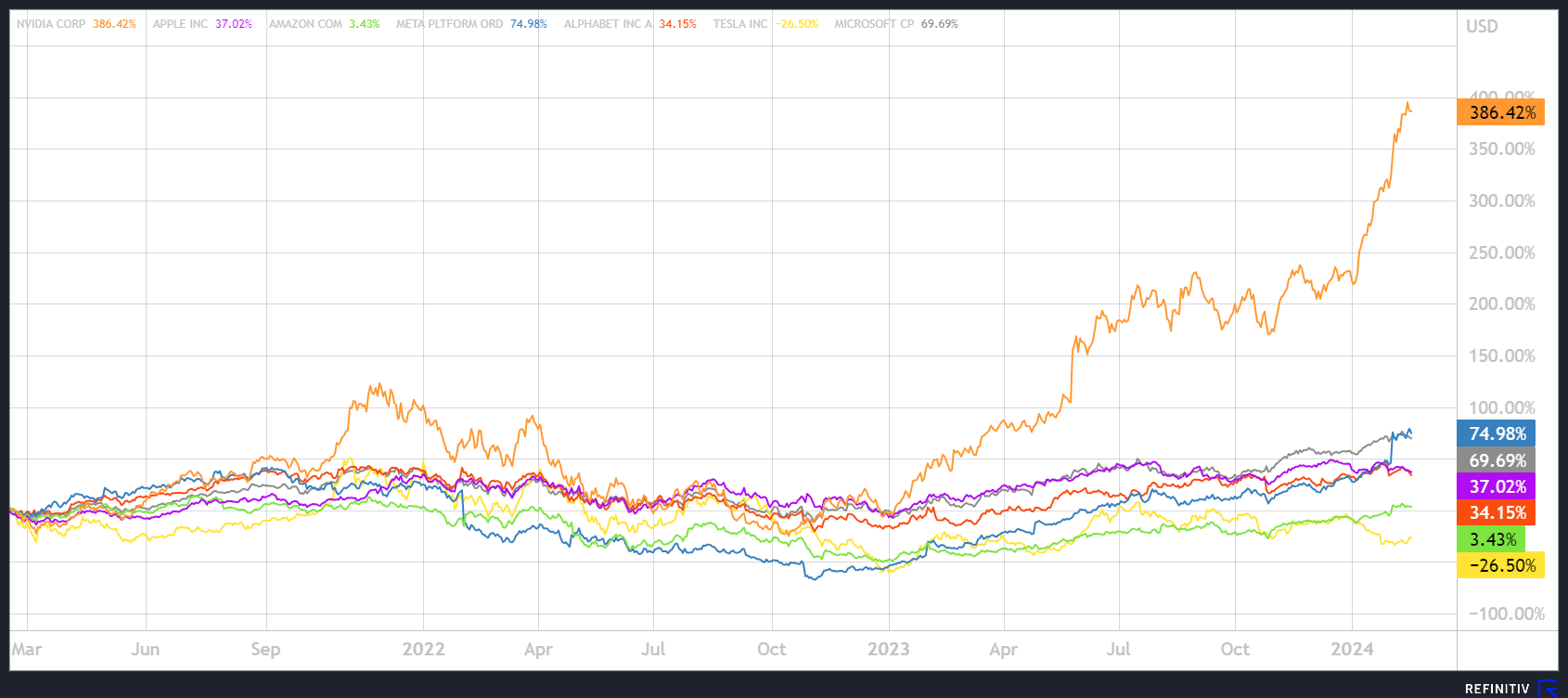
Task: Click the 300.00% y-axis label
Action: click(x=1502, y=201)
